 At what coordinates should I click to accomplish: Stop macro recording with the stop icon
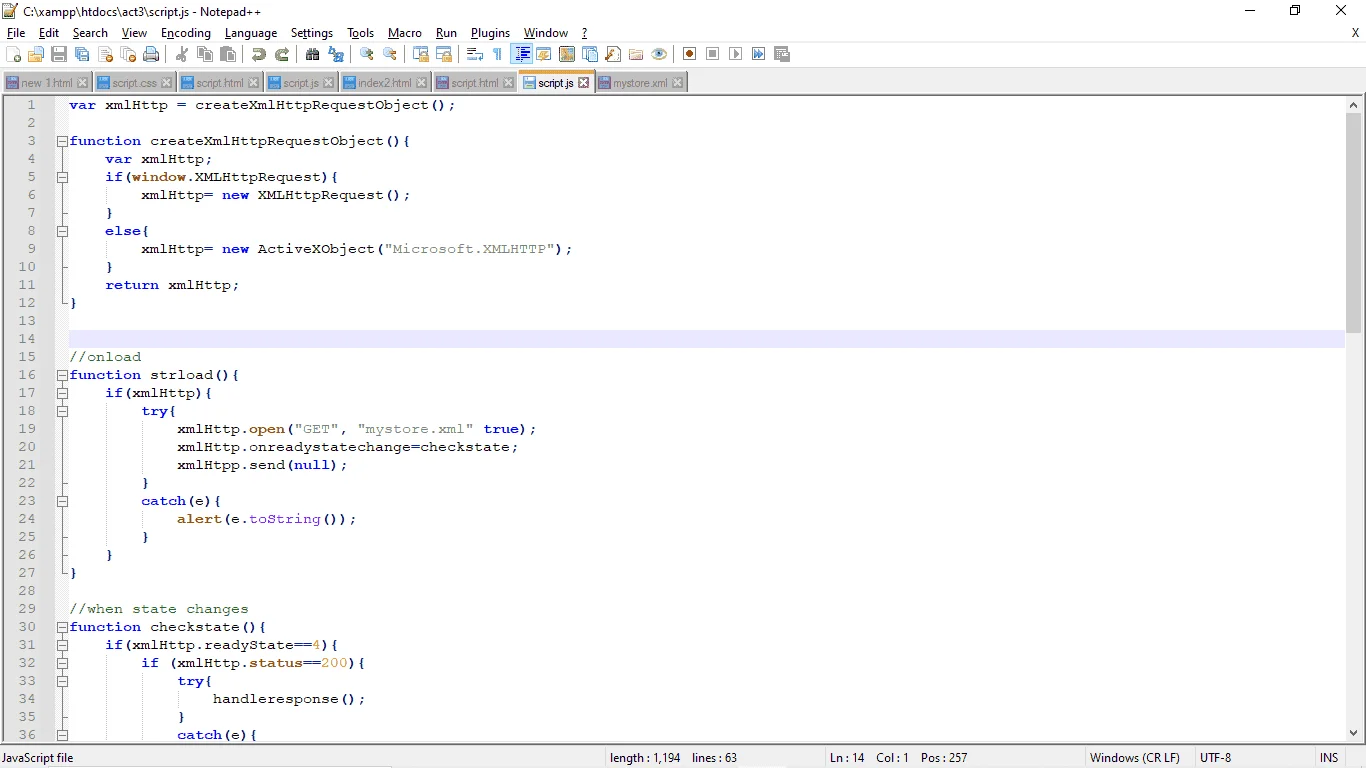point(713,54)
